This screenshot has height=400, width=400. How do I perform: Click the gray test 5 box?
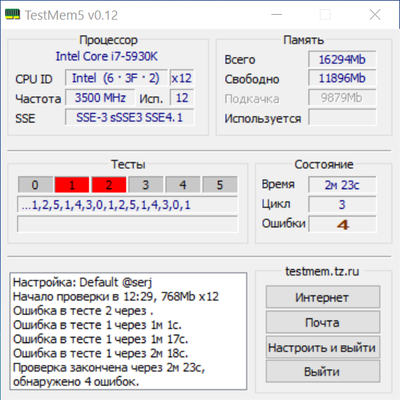tap(220, 185)
